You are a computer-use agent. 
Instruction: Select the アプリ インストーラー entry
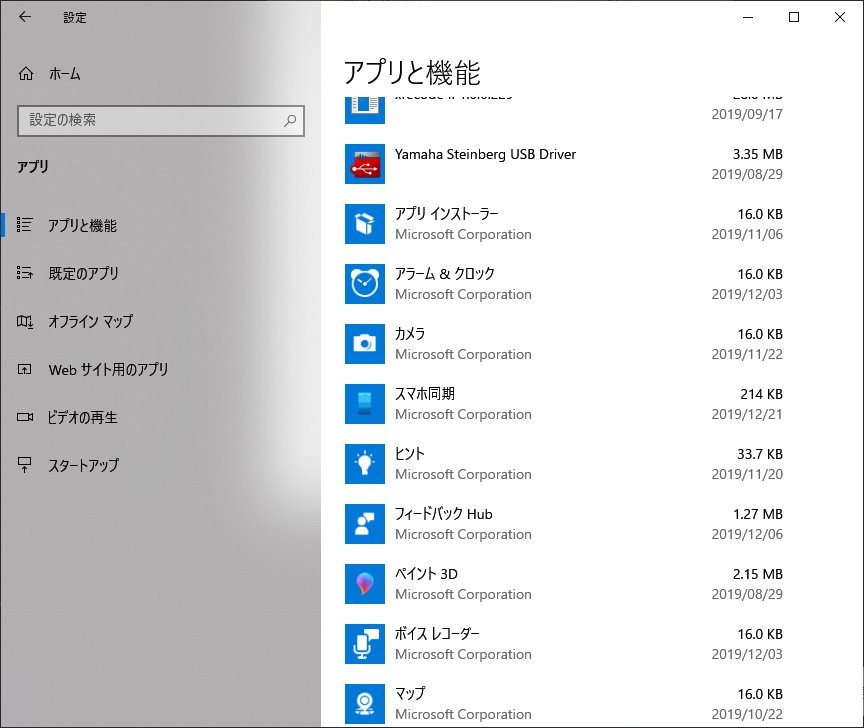pos(564,224)
